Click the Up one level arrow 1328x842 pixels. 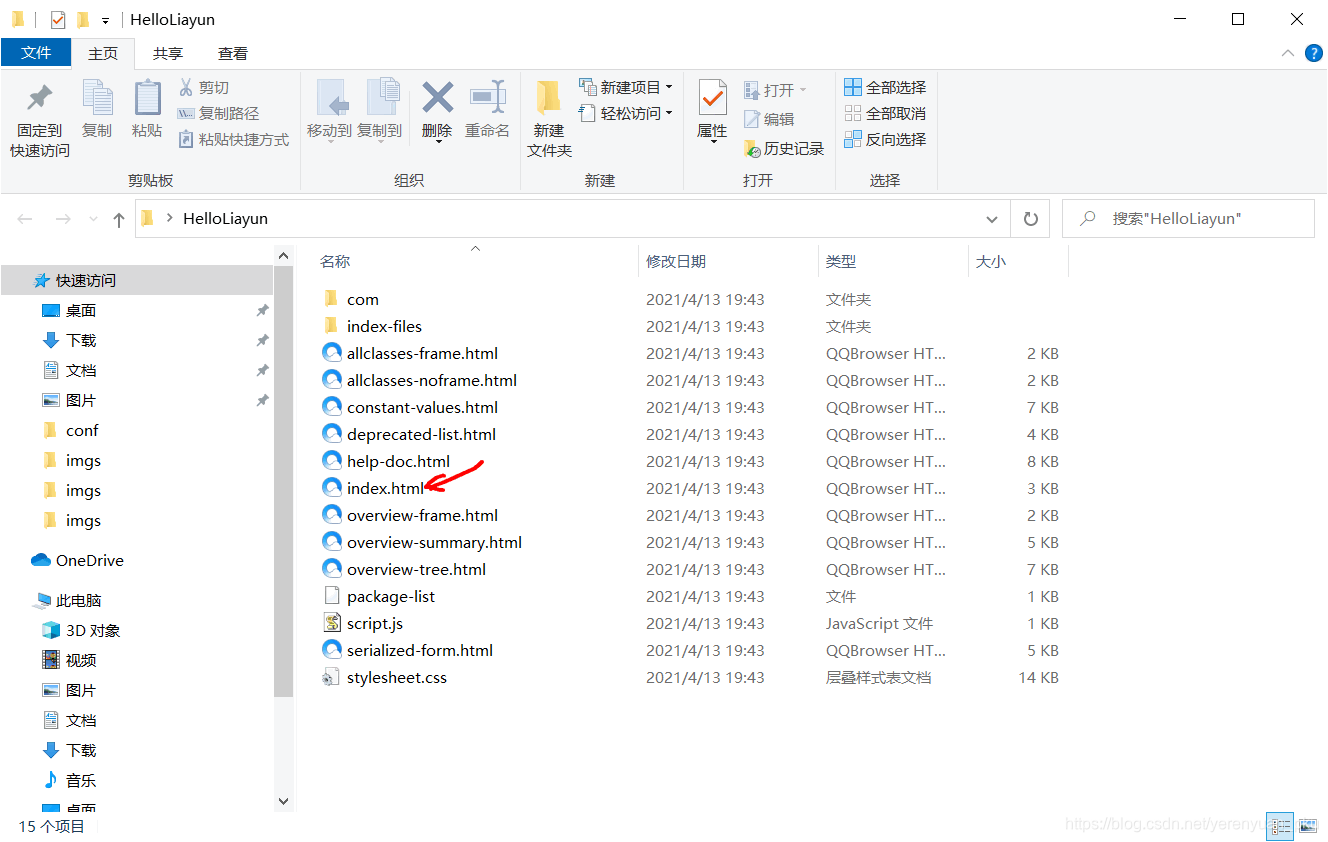[119, 218]
